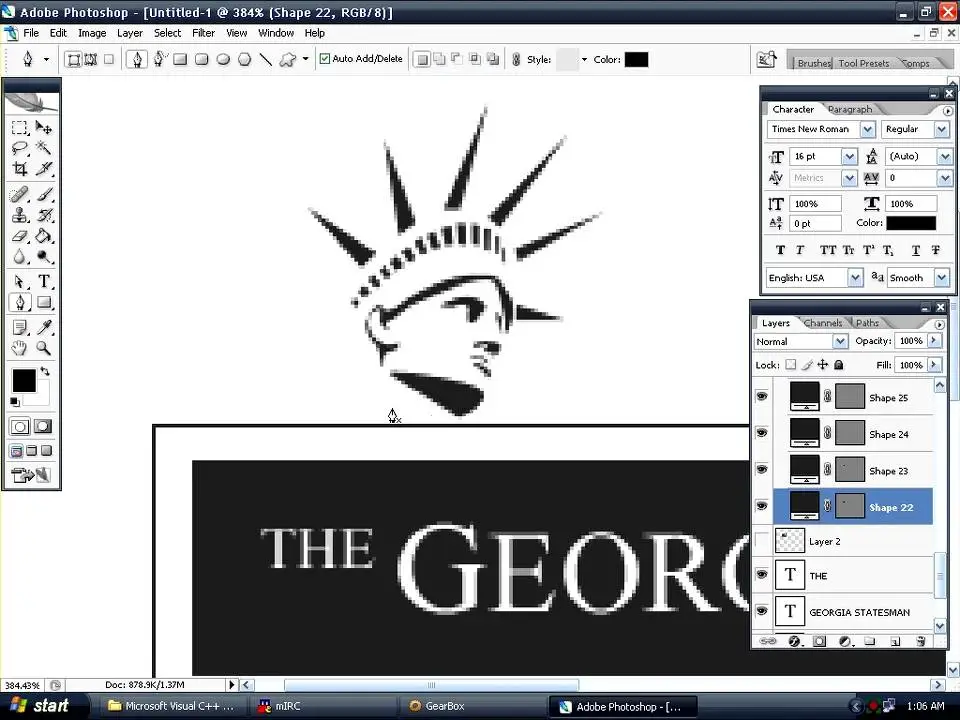The height and width of the screenshot is (720, 960).
Task: Open font style dropdown Regular
Action: pos(942,129)
